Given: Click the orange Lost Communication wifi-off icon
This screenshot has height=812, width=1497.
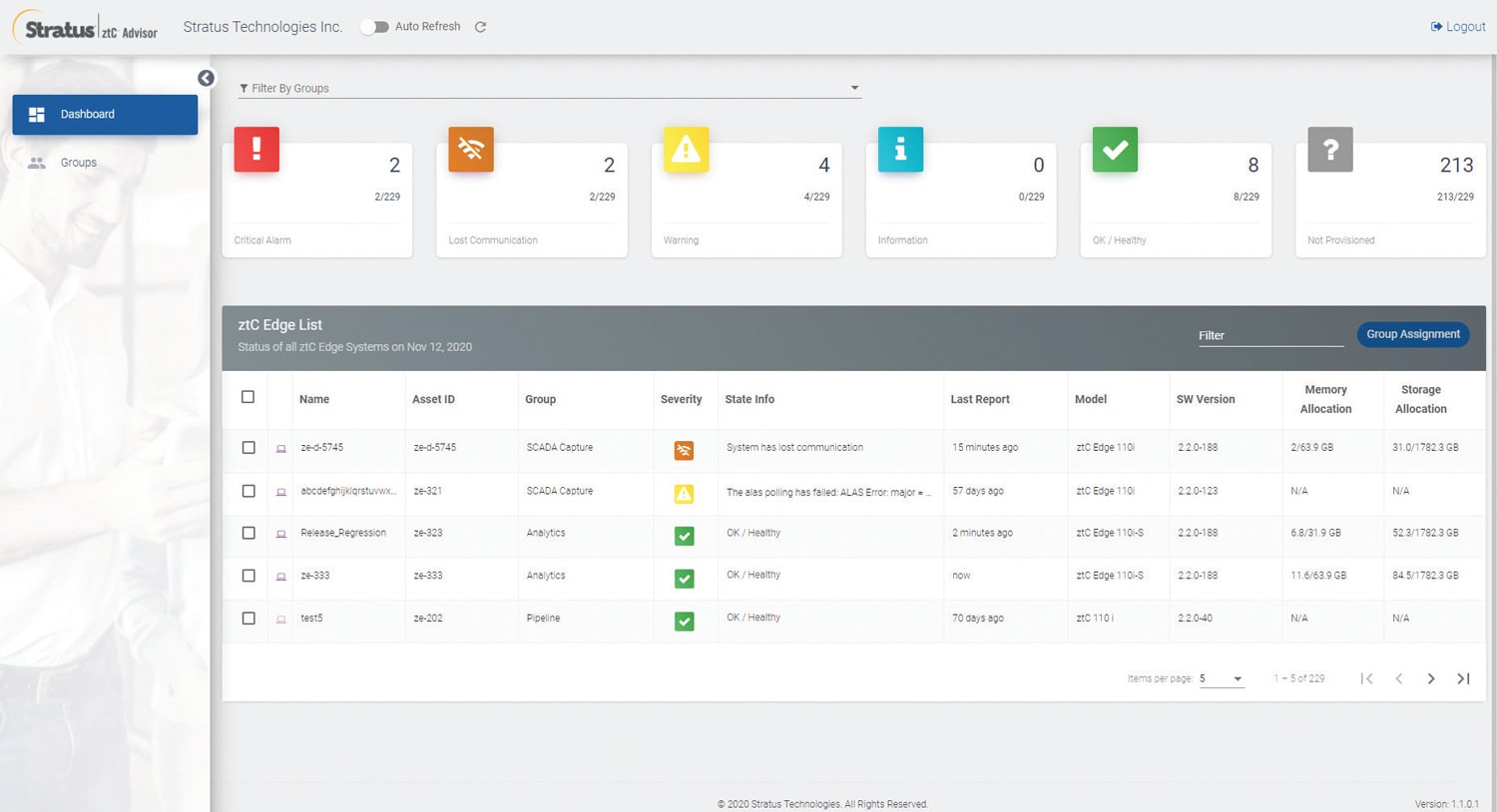Looking at the screenshot, I should (x=471, y=150).
